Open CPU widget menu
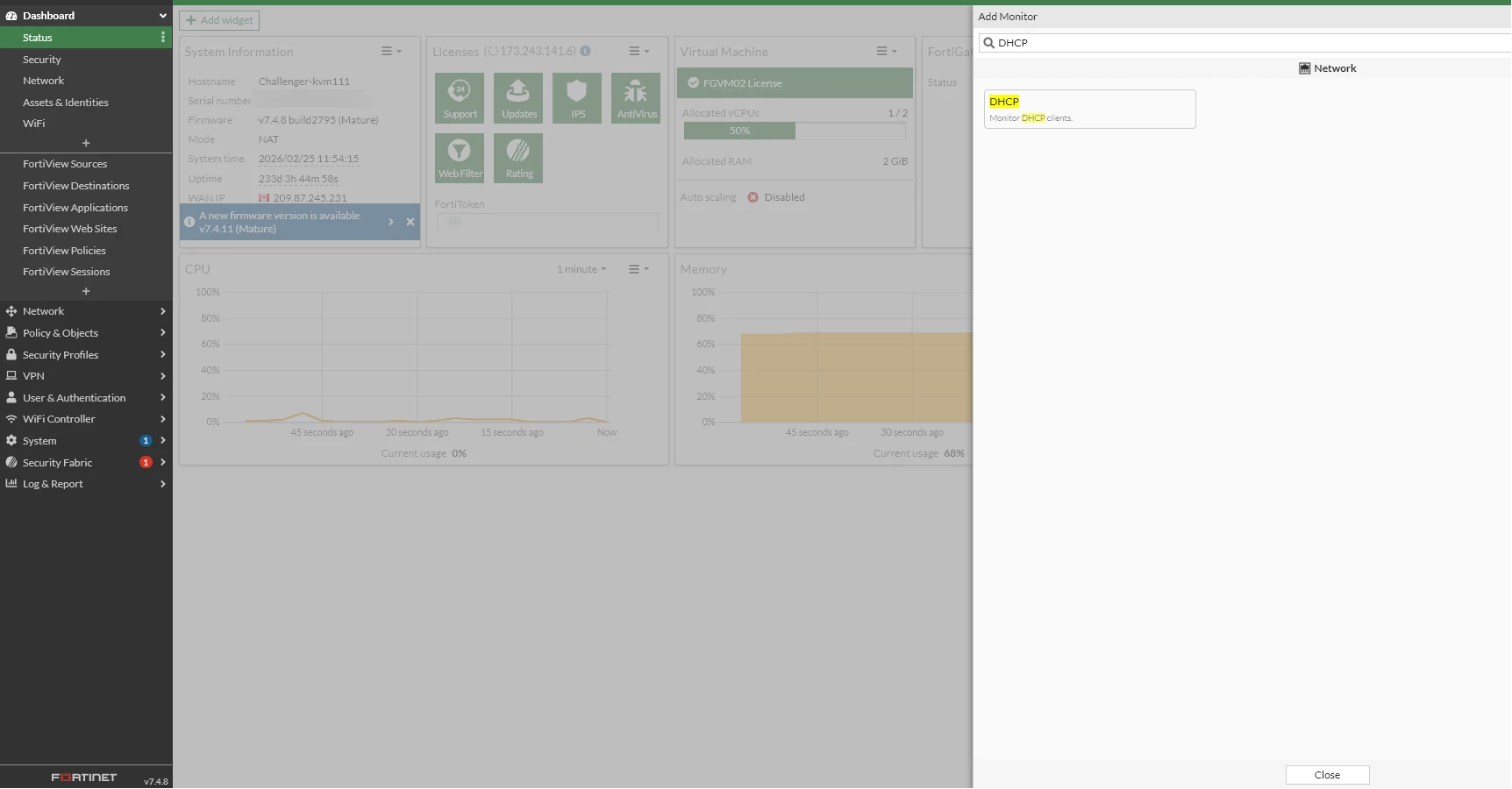The image size is (1512, 789). 639,269
